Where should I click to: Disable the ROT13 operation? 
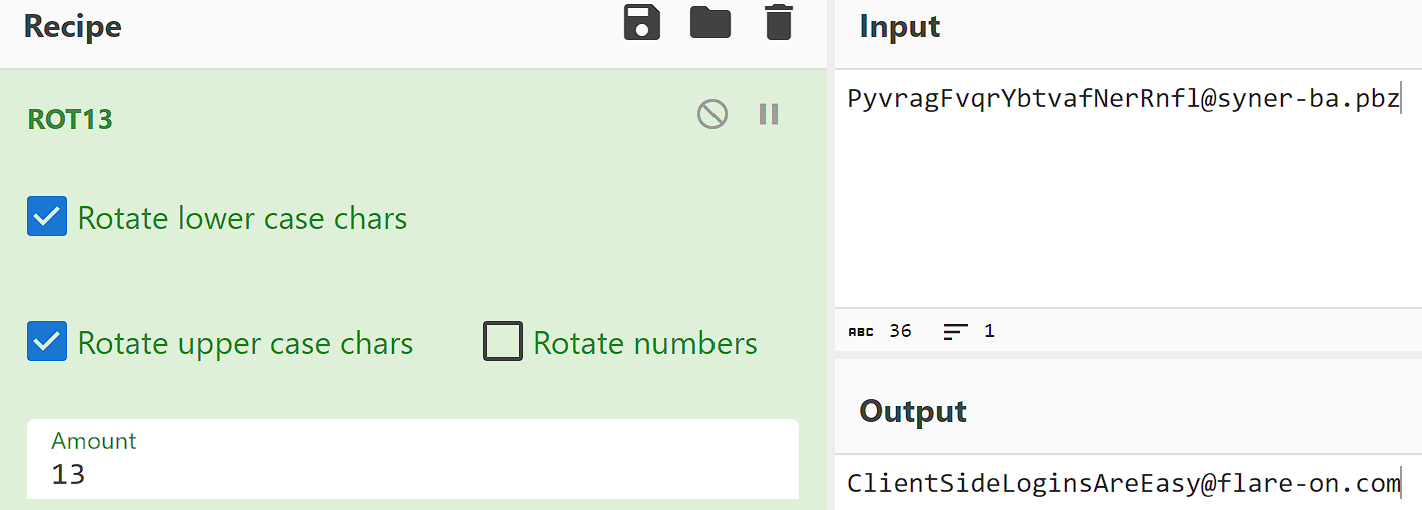[x=712, y=115]
